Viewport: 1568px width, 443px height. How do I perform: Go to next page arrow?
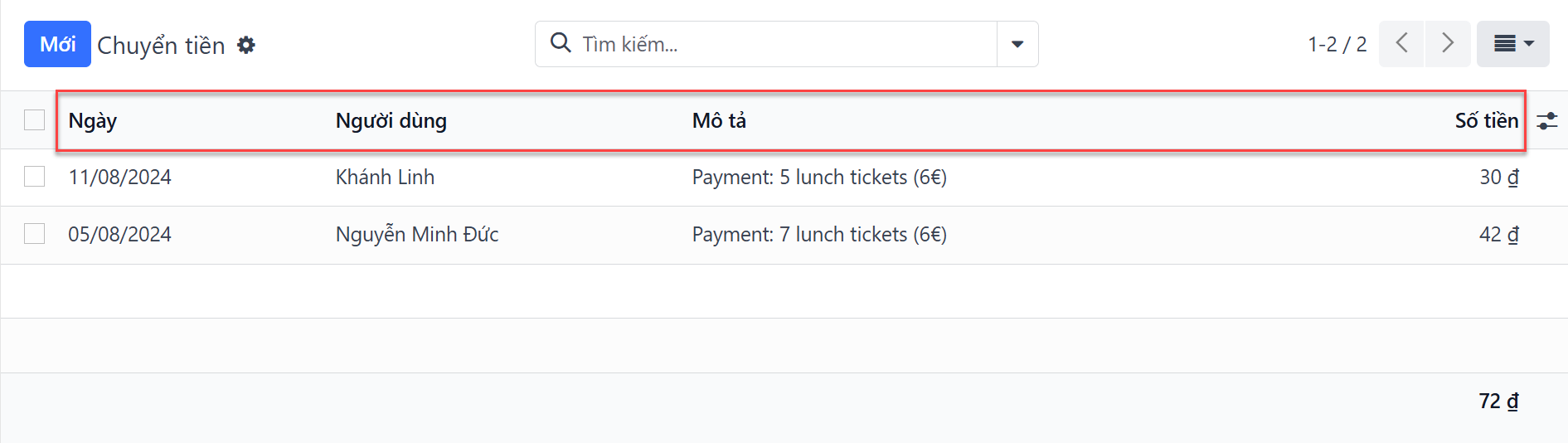pyautogui.click(x=1448, y=44)
